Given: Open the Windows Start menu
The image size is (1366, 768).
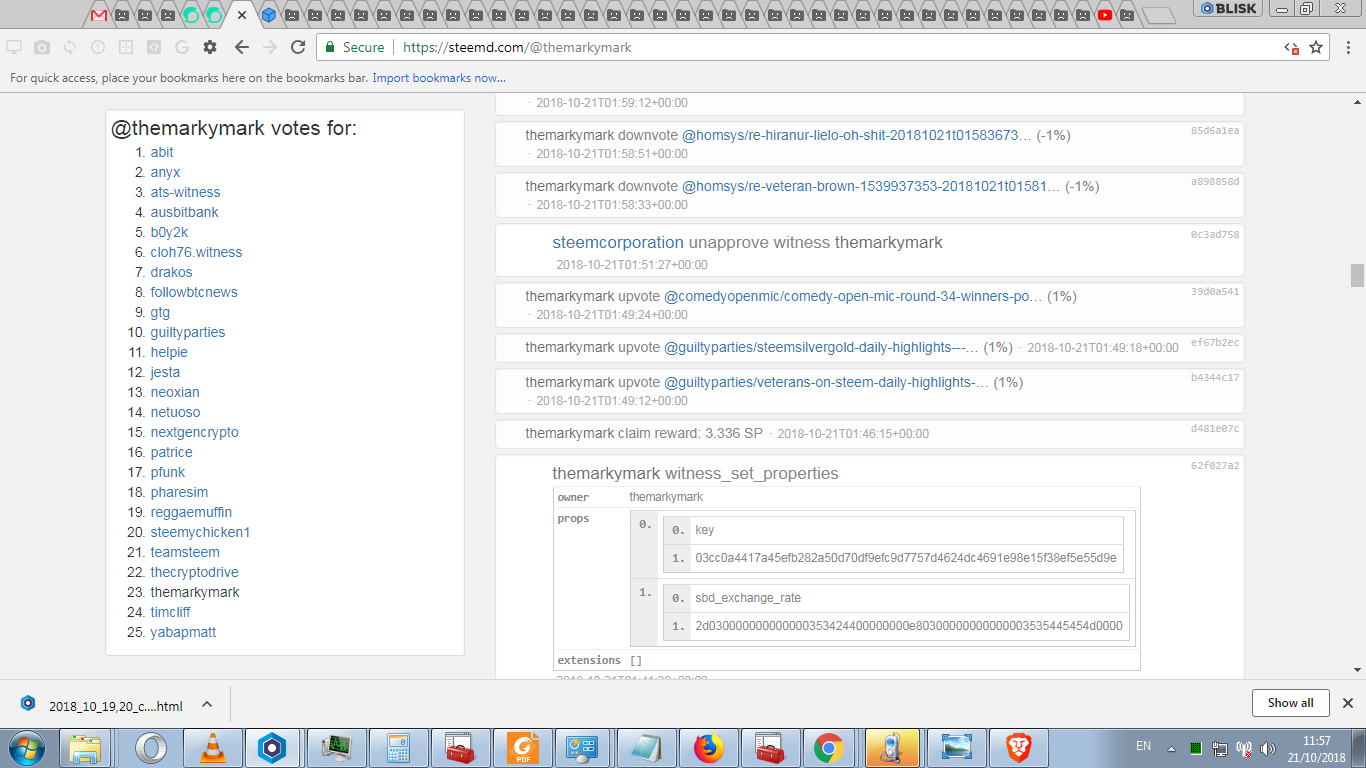Looking at the screenshot, I should 27,748.
